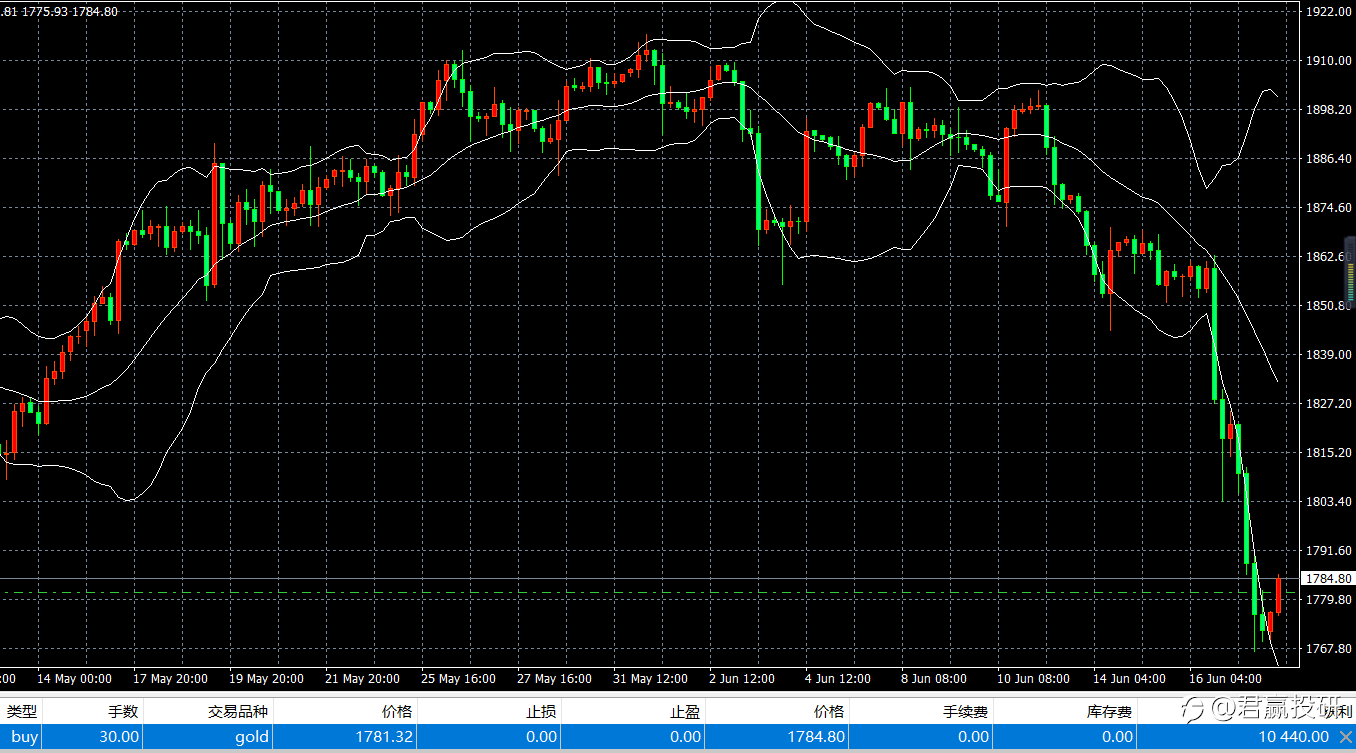Screen dimensions: 1356x753
Task: Click the 16 Jun 04:00 time label
Action: 1226,679
